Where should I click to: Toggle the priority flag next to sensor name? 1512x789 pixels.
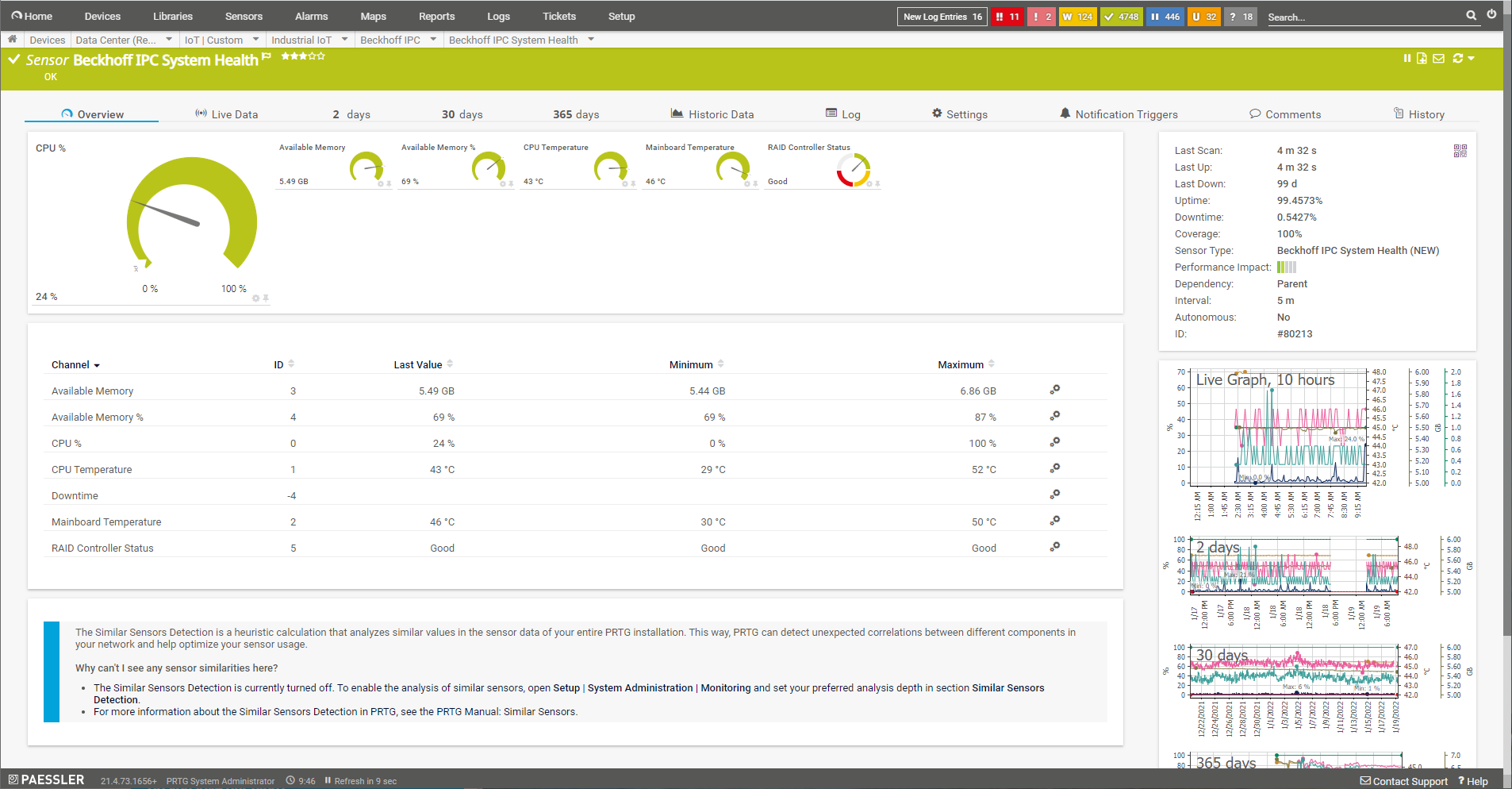click(x=267, y=56)
